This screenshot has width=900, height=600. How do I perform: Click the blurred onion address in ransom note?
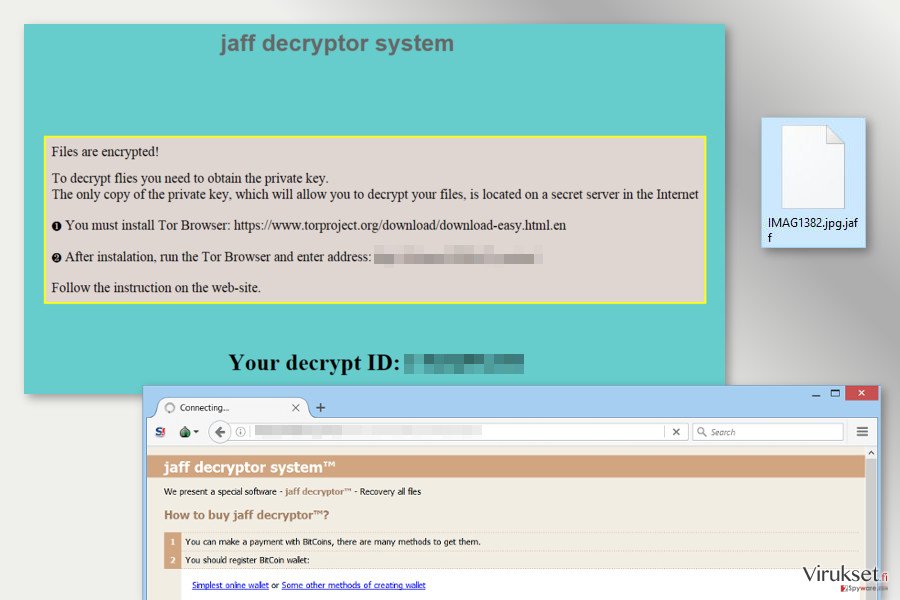pyautogui.click(x=458, y=255)
